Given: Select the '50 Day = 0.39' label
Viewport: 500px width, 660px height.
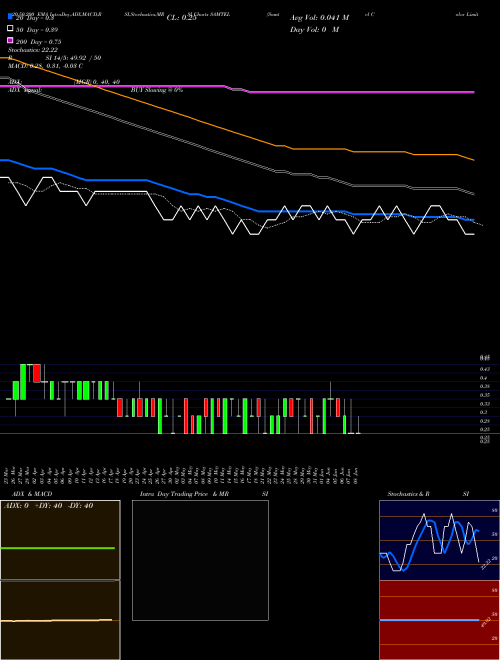Looking at the screenshot, I should pos(37,30).
